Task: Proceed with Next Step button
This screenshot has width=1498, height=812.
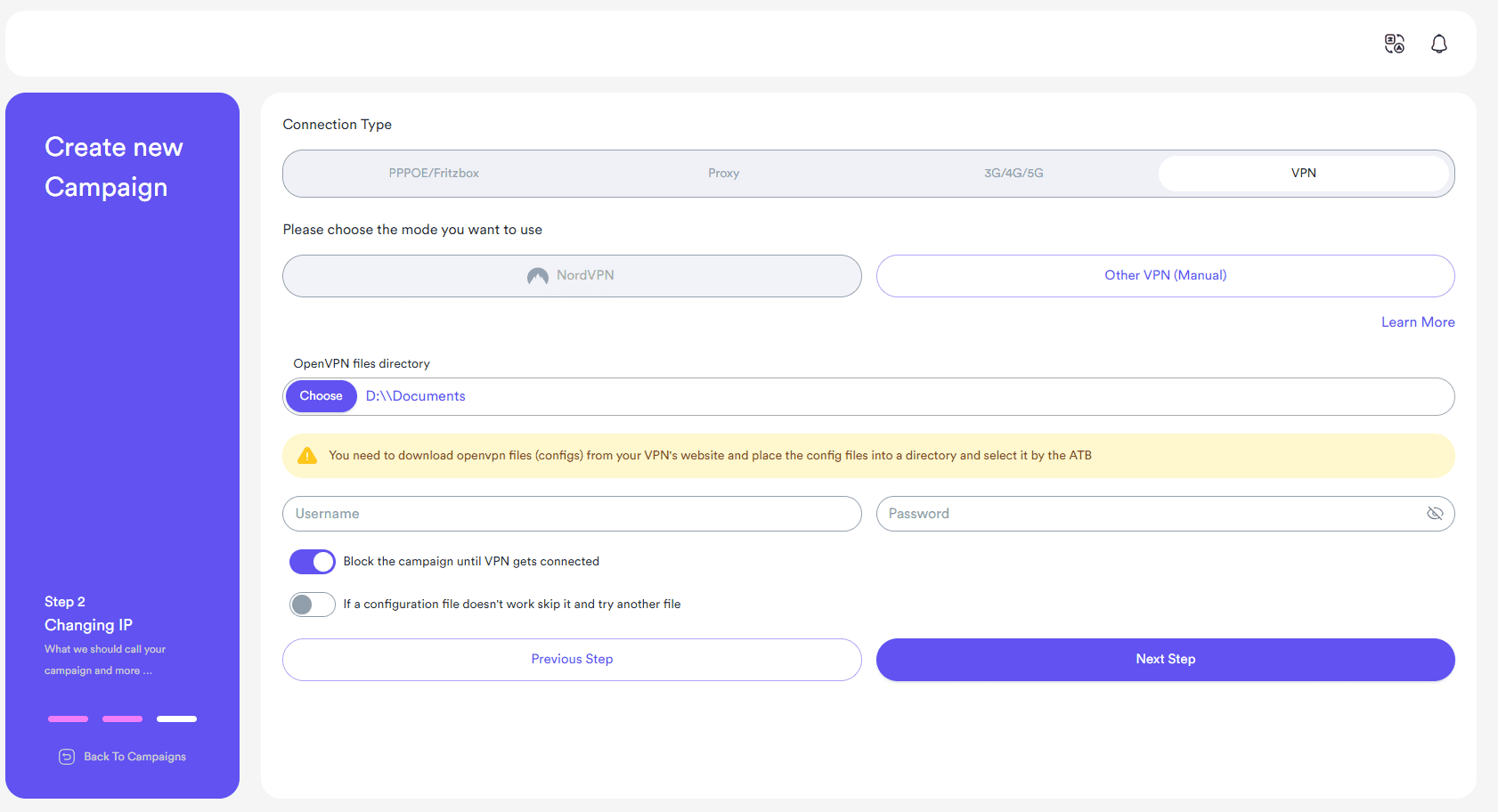Action: tap(1165, 660)
